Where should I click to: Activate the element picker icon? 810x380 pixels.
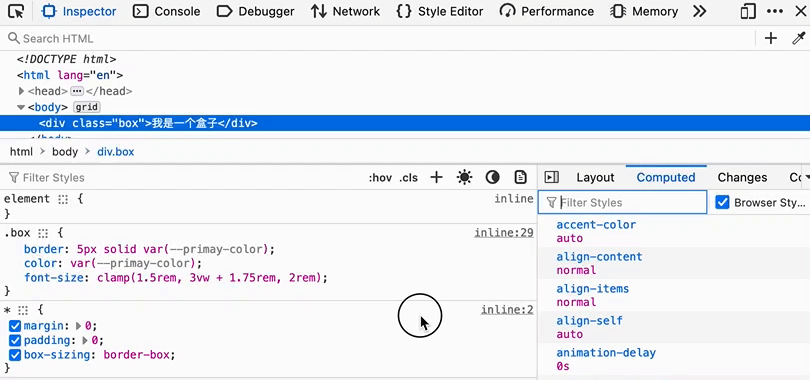point(17,11)
